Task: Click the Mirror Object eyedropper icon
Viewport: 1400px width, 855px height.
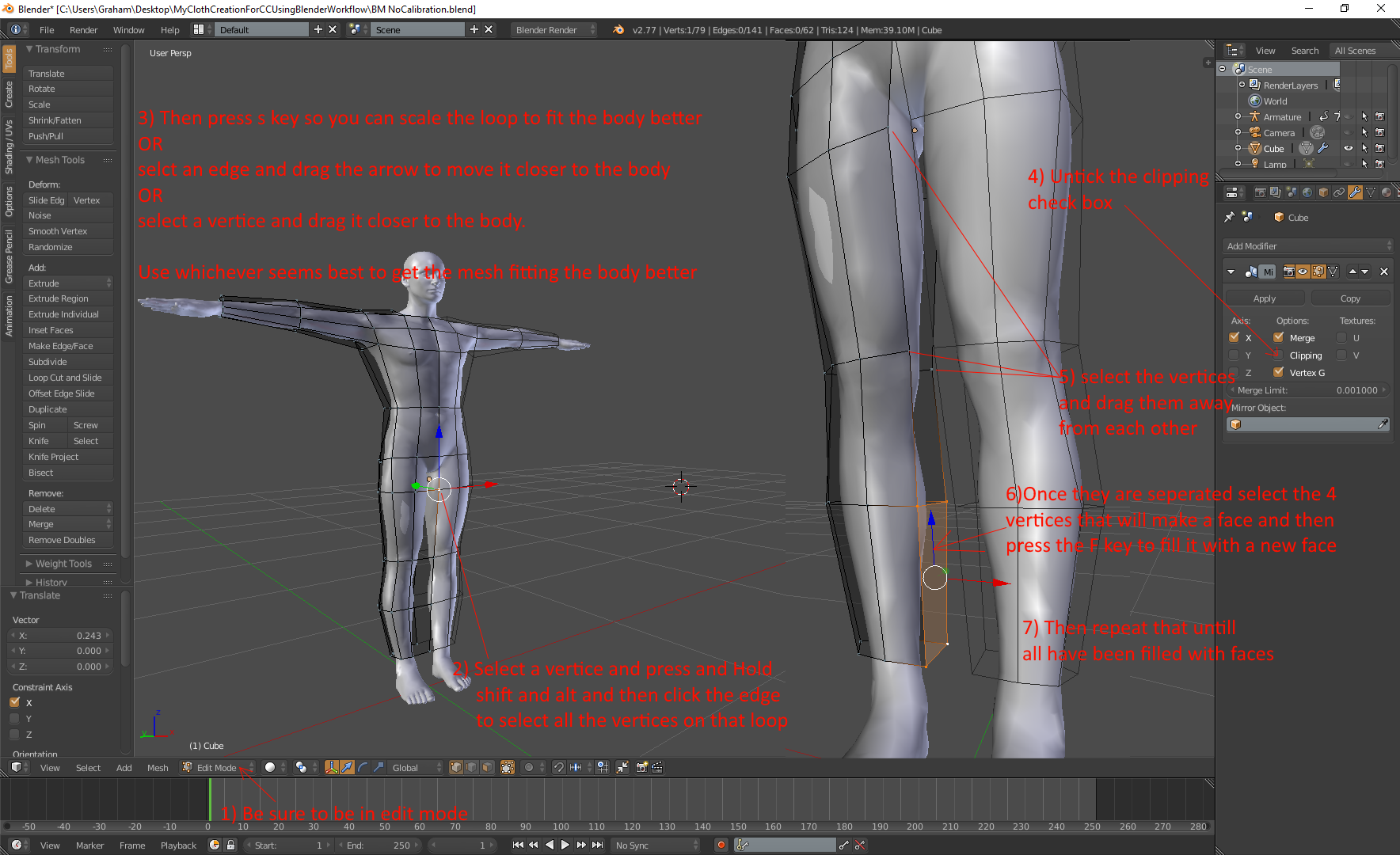Action: point(1383,424)
